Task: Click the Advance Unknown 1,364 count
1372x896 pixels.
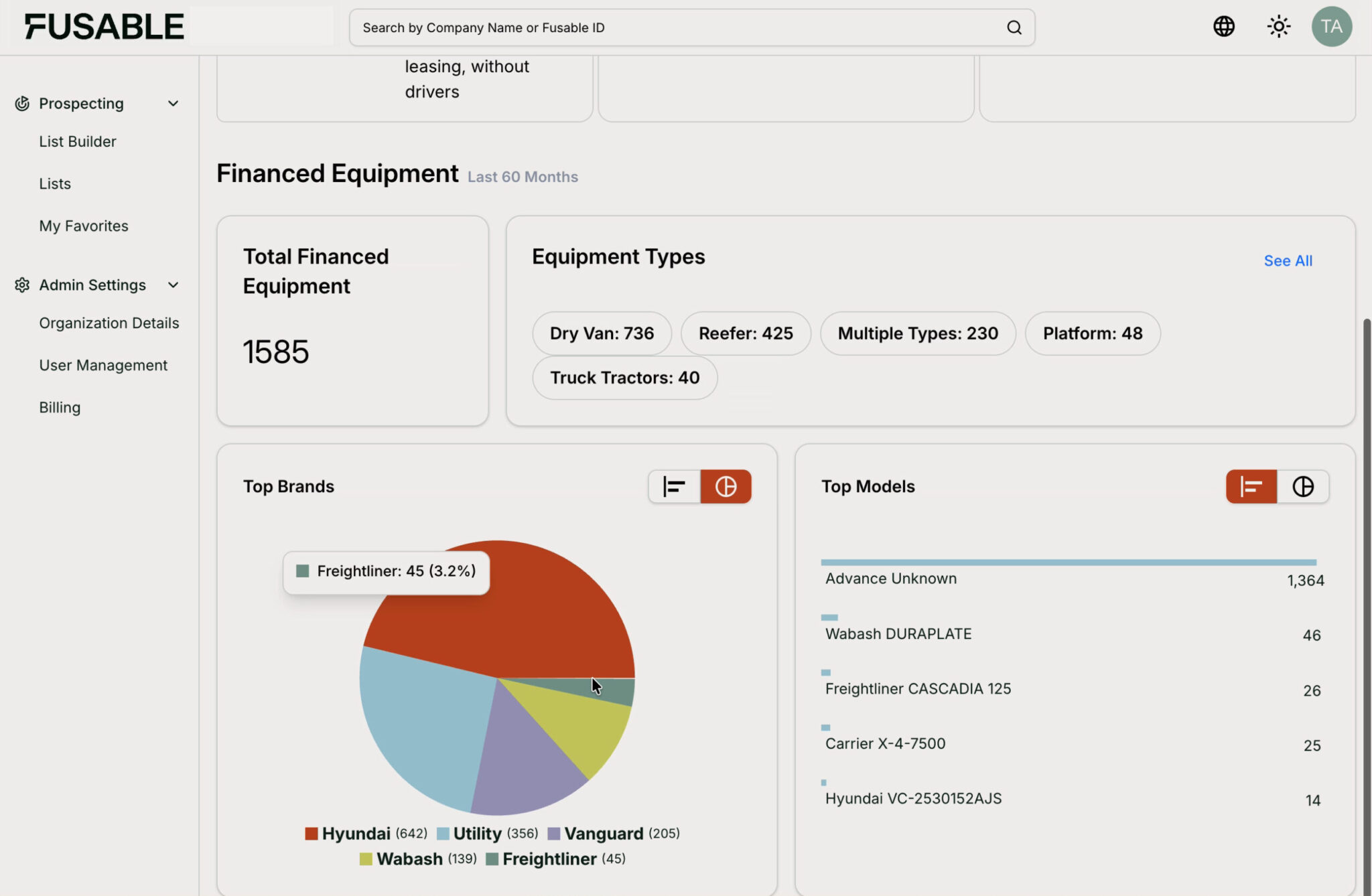Action: 1306,581
